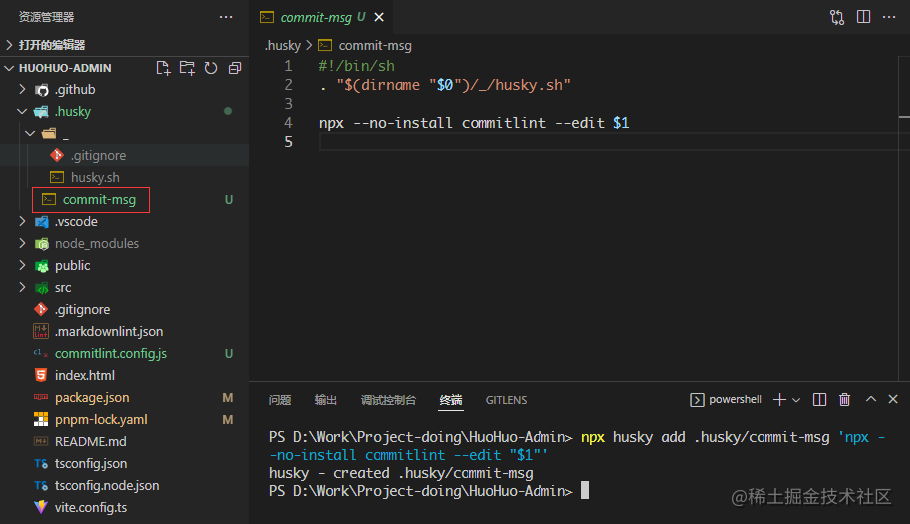Collapse the underscore folder inside .husky
The width and height of the screenshot is (910, 524).
pyautogui.click(x=124, y=133)
